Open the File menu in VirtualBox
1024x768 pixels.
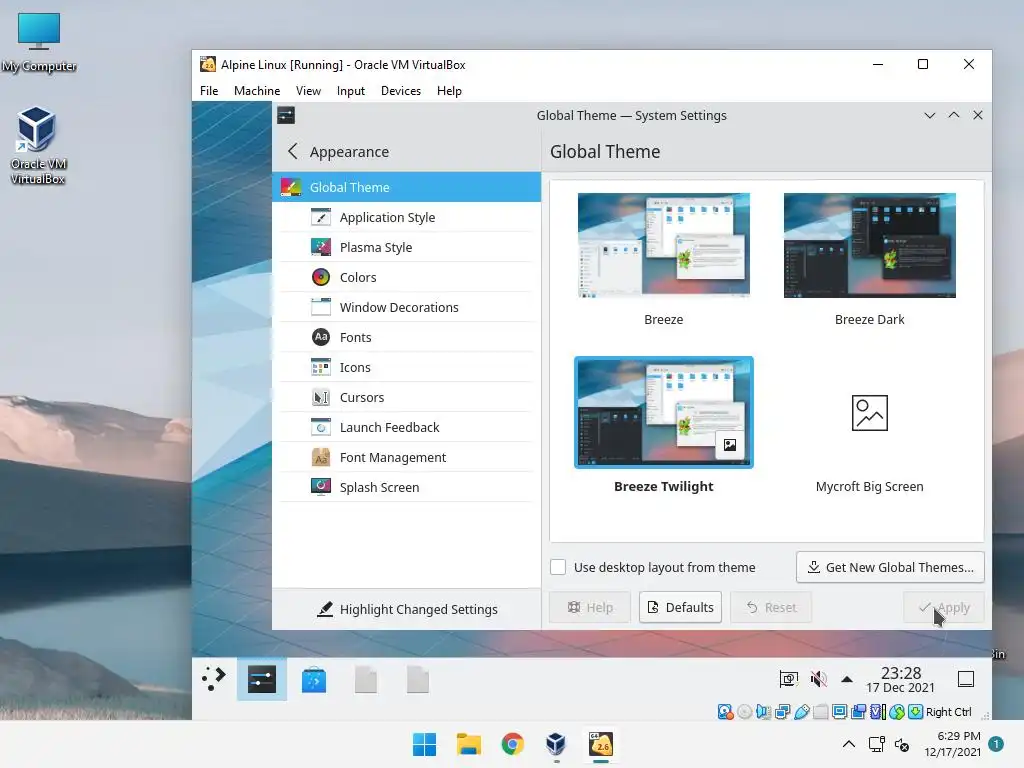pos(209,91)
